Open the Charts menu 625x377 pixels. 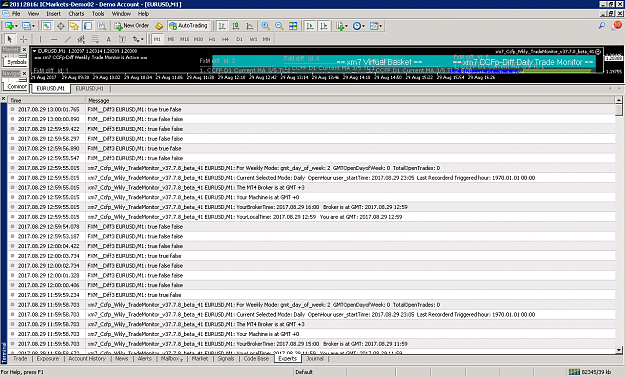tap(76, 14)
